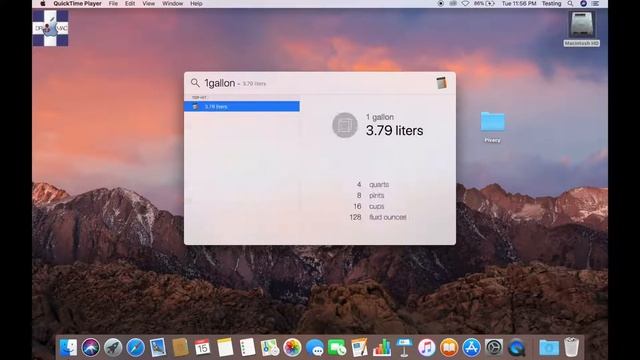Open the Help menu
640x360 pixels.
[x=196, y=4]
